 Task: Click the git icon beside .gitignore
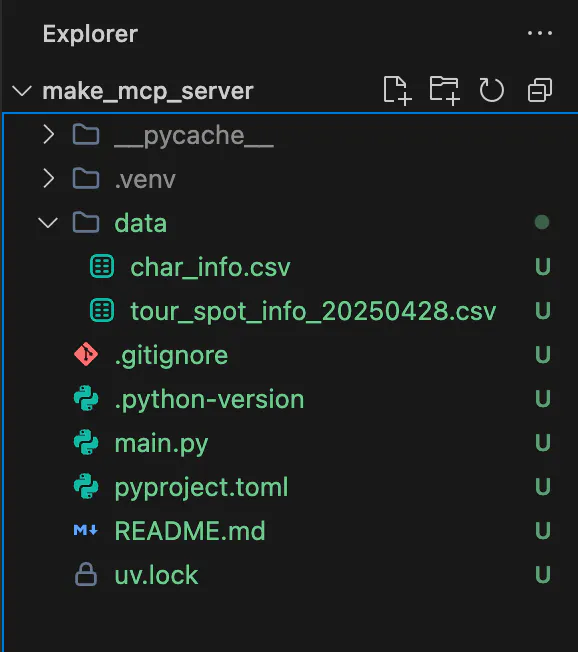click(86, 354)
